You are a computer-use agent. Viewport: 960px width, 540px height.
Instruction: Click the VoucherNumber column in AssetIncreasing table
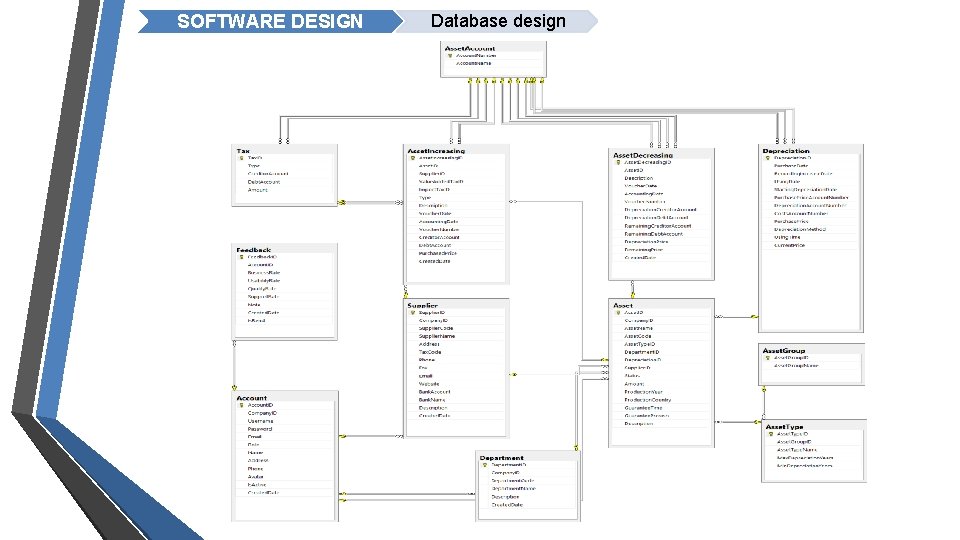click(439, 230)
